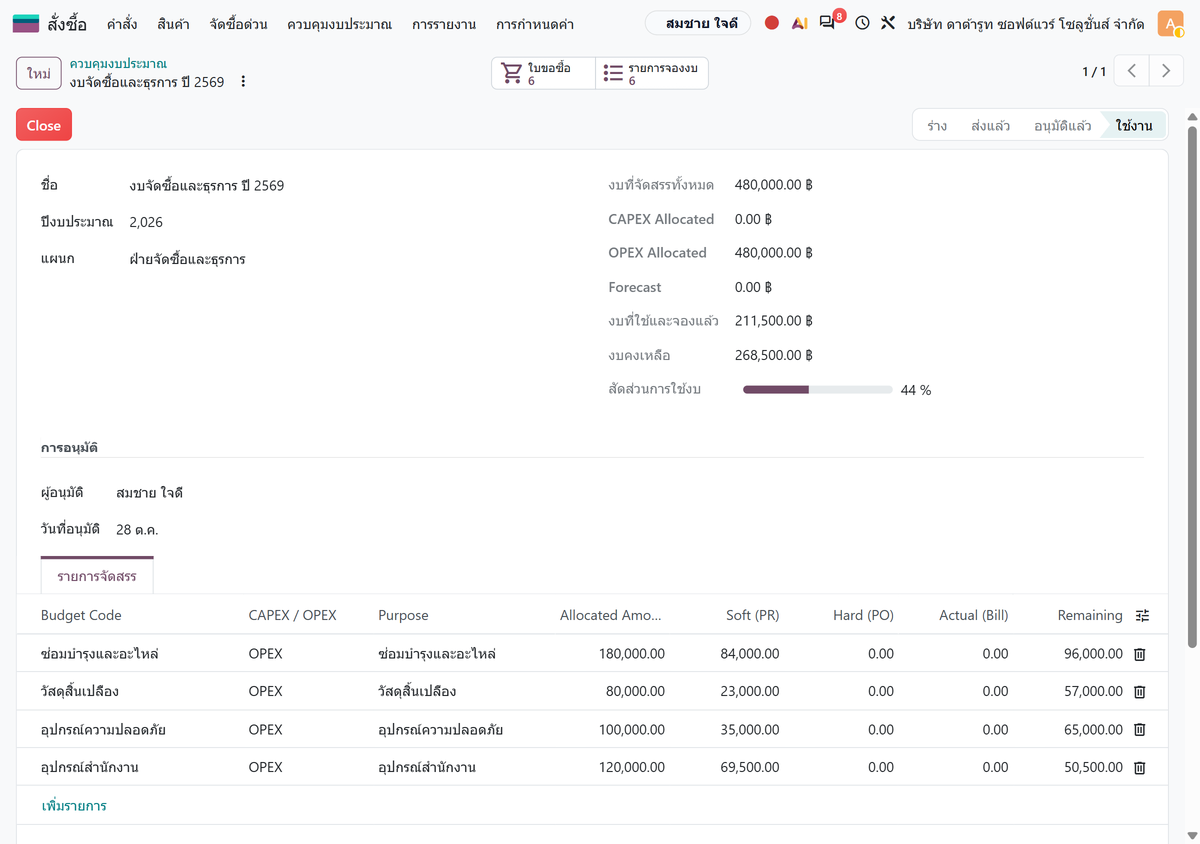Viewport: 1200px width, 844px height.
Task: Select the รายการจัดสรร tab
Action: [97, 576]
